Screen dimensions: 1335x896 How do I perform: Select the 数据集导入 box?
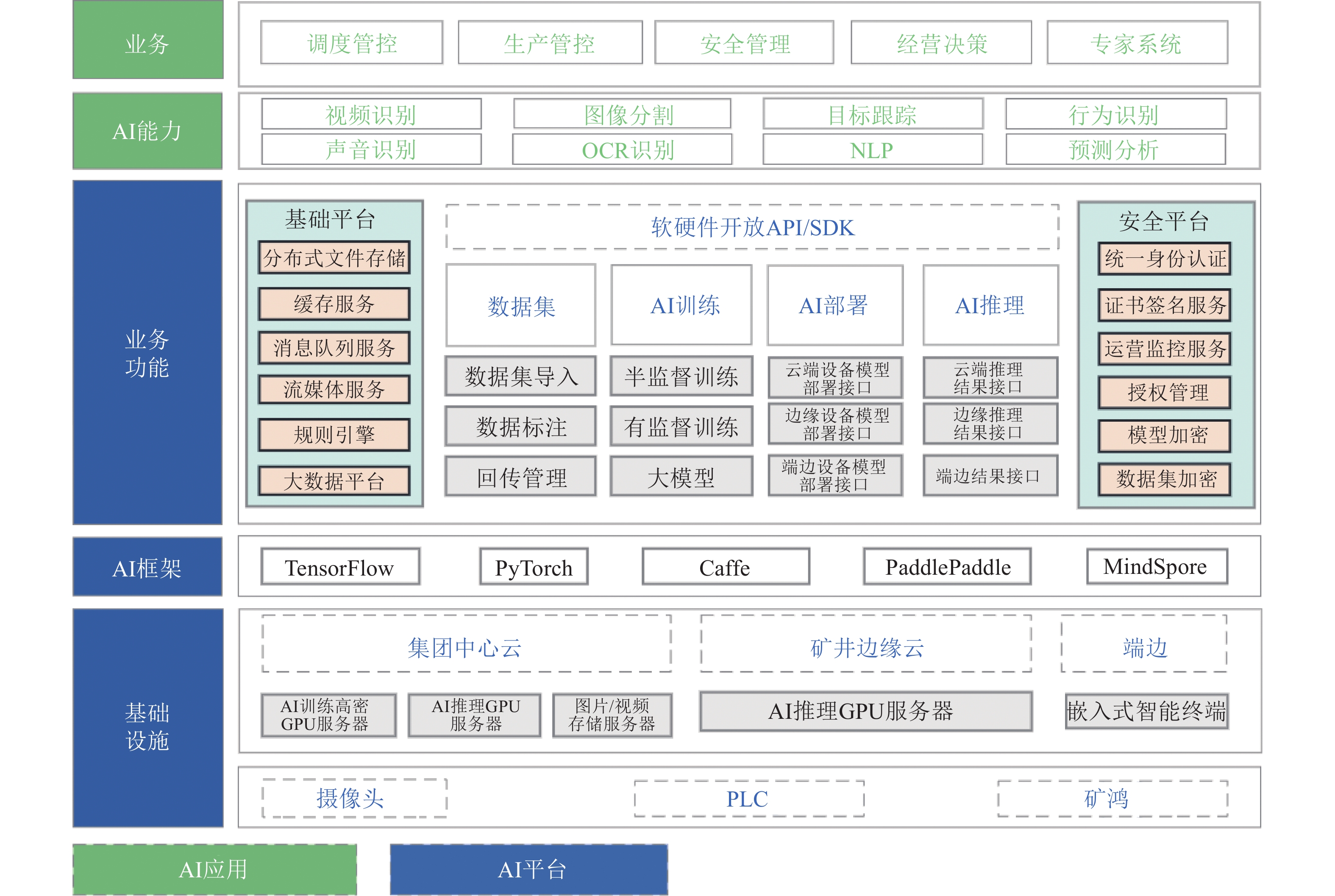tap(520, 376)
